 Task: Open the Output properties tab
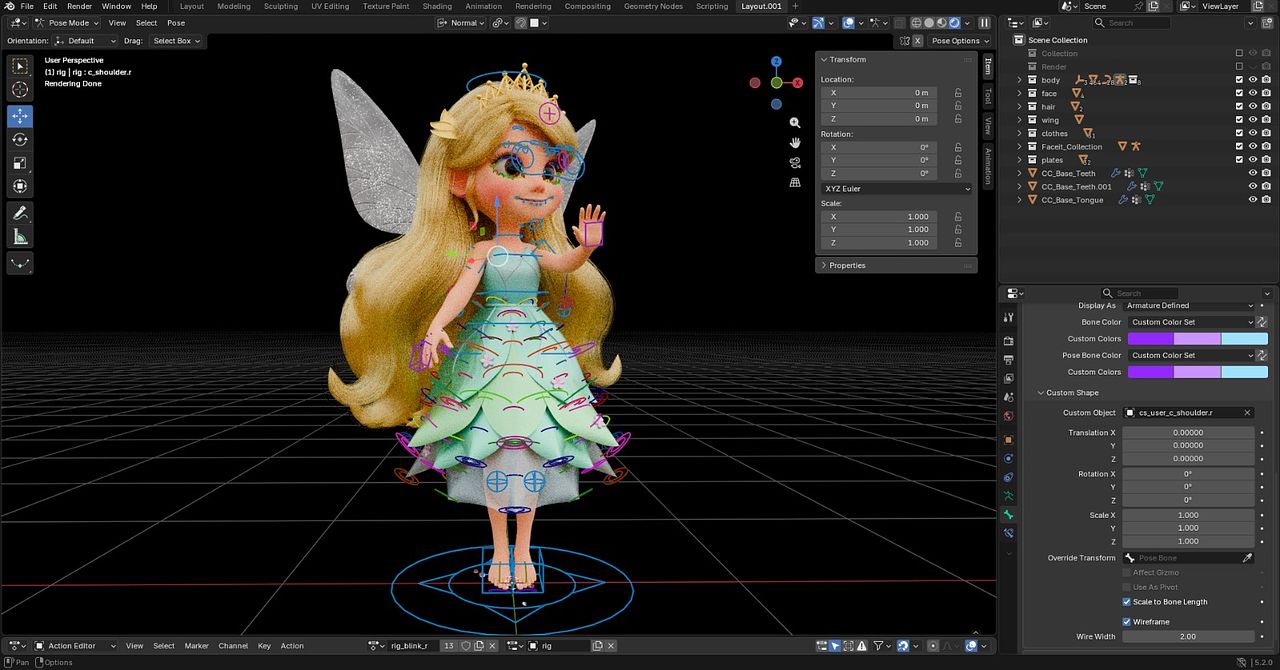click(1008, 360)
